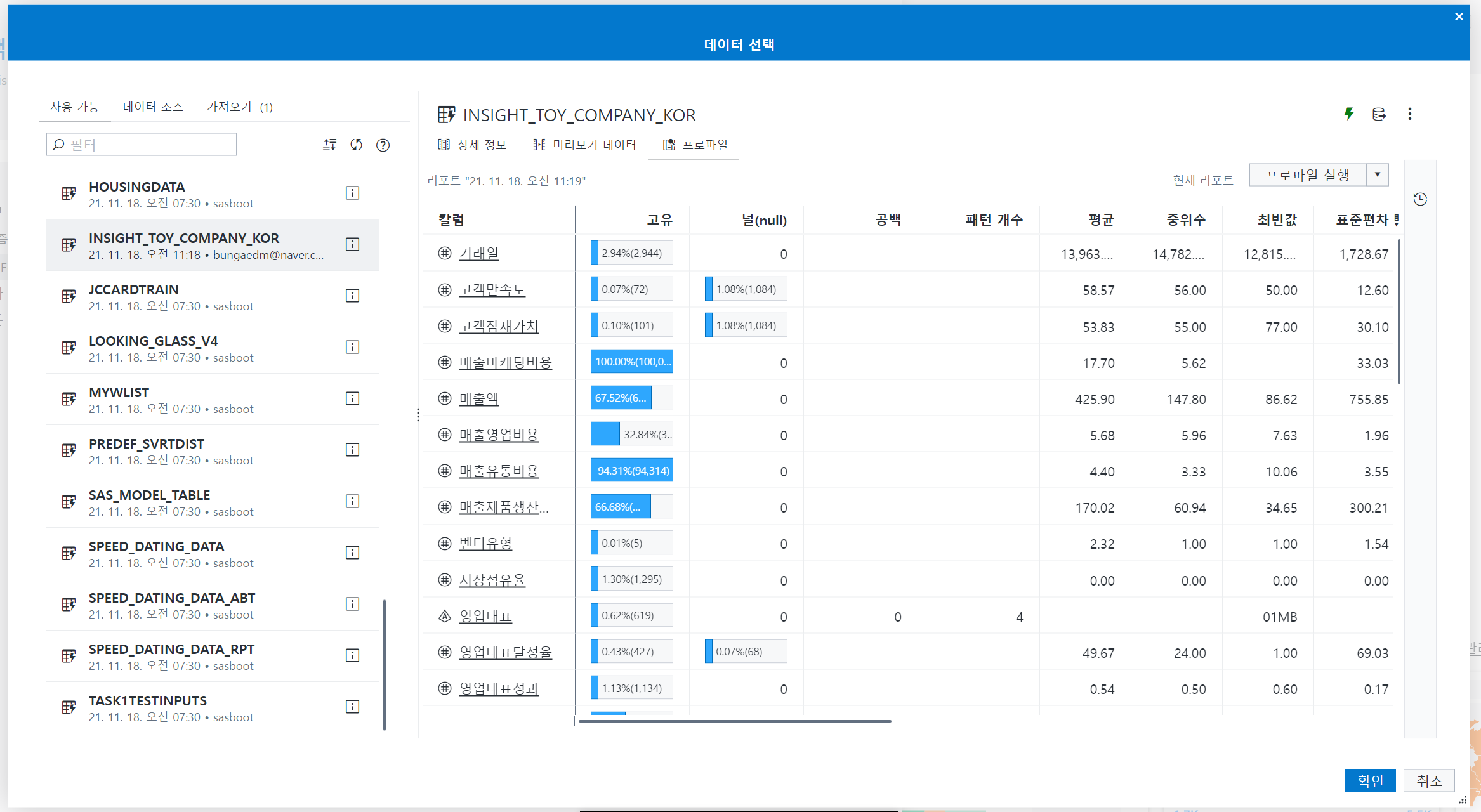Screen dimensions: 1481x812
Task: Show info for MYWLIST table
Action: (x=352, y=398)
